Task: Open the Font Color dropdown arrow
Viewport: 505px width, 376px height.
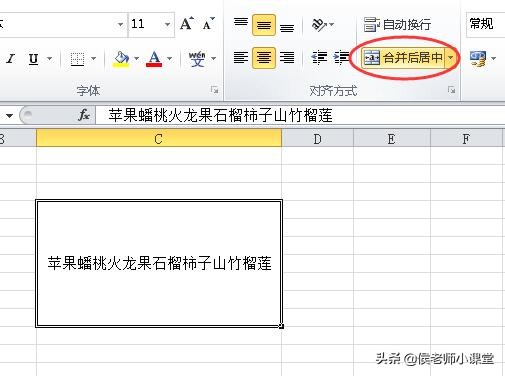Action: (170, 59)
